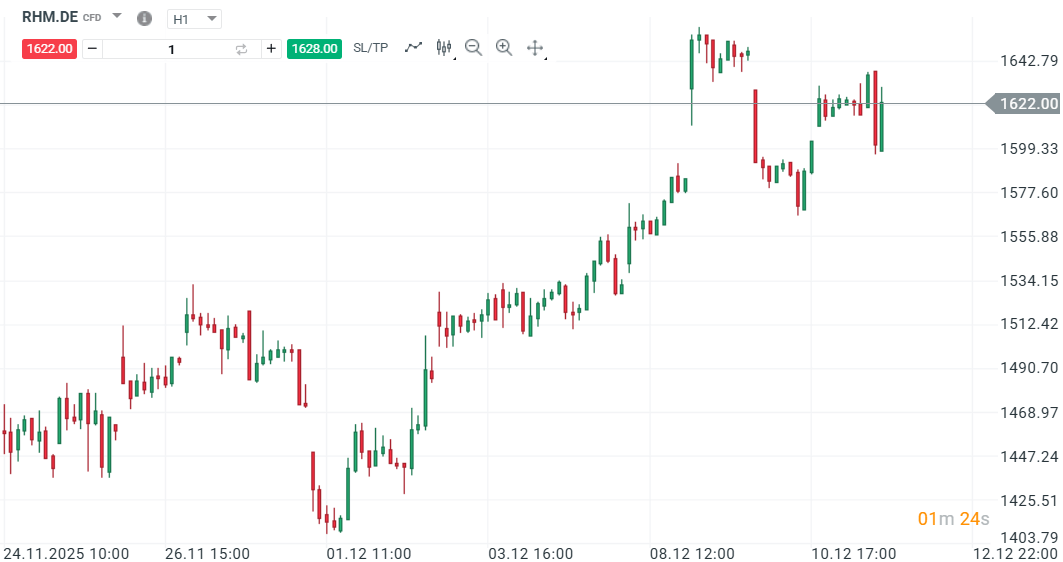Open the H1 timeframe dropdown

point(194,19)
